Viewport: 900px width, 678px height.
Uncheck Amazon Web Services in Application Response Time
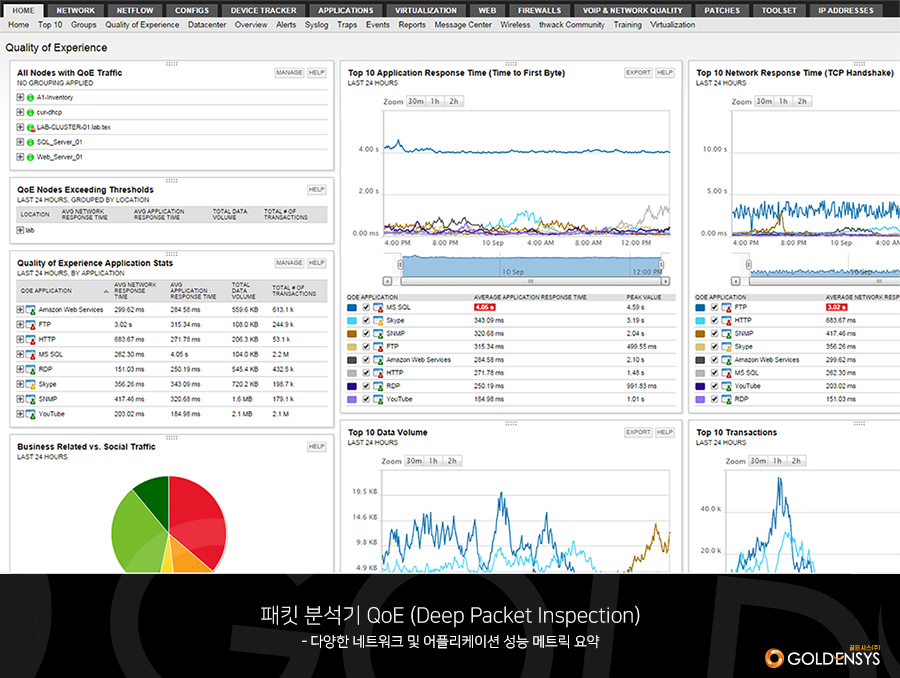(366, 361)
